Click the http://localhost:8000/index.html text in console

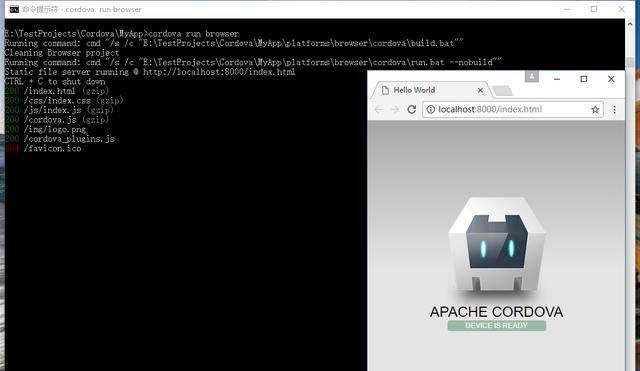coord(219,72)
